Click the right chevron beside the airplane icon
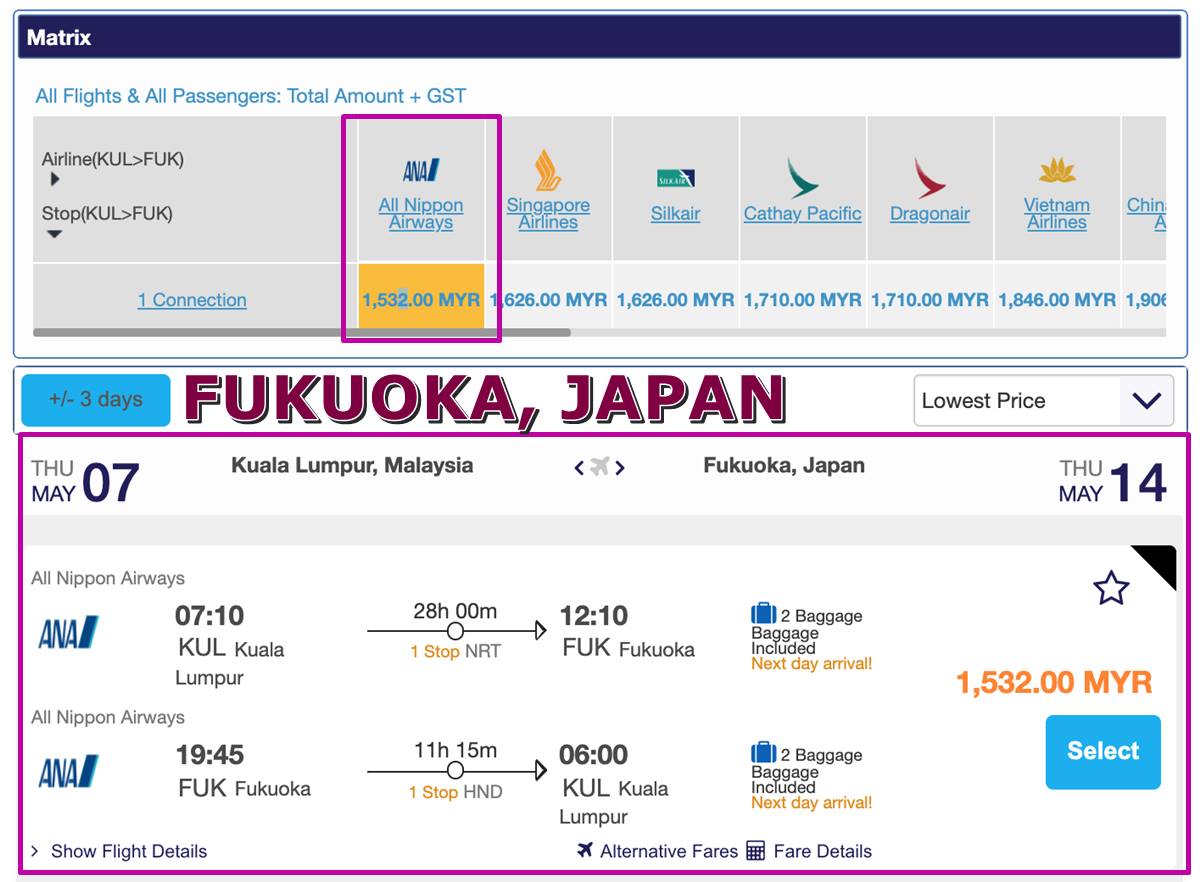 (x=620, y=467)
